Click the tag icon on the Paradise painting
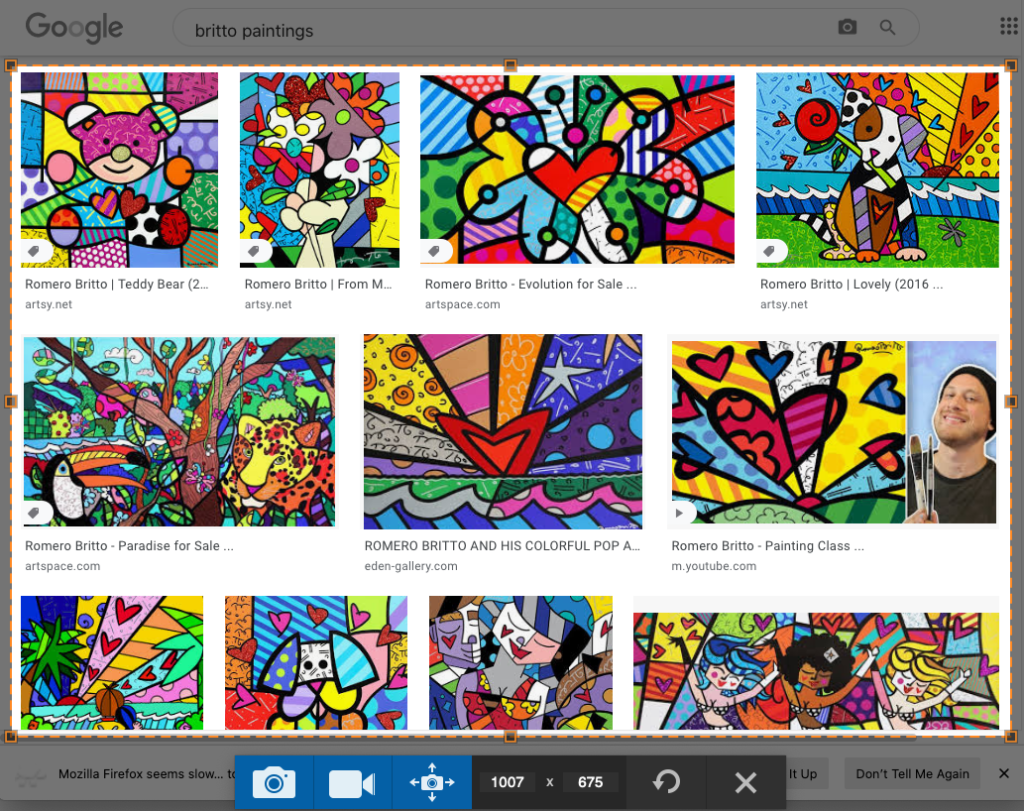The height and width of the screenshot is (811, 1024). click(x=35, y=513)
